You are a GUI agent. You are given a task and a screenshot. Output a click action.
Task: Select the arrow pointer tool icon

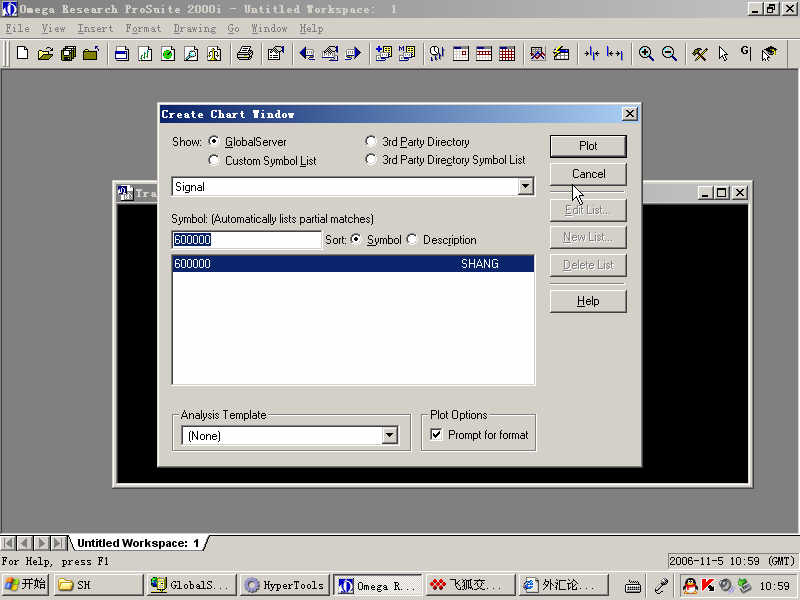[723, 54]
